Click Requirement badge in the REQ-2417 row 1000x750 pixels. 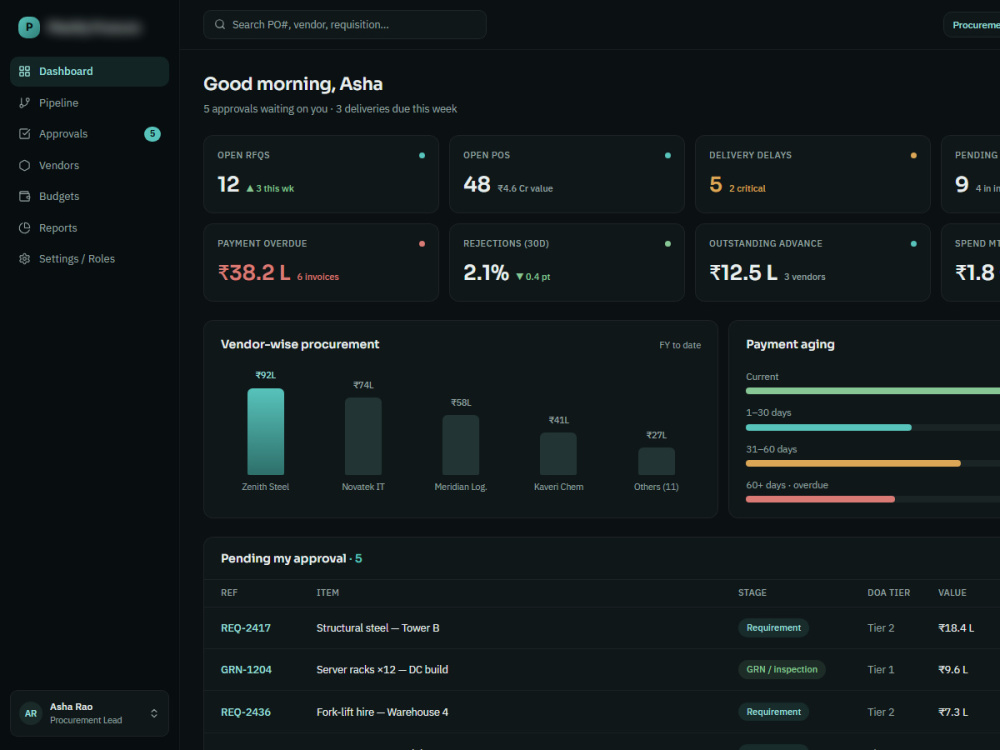[774, 628]
